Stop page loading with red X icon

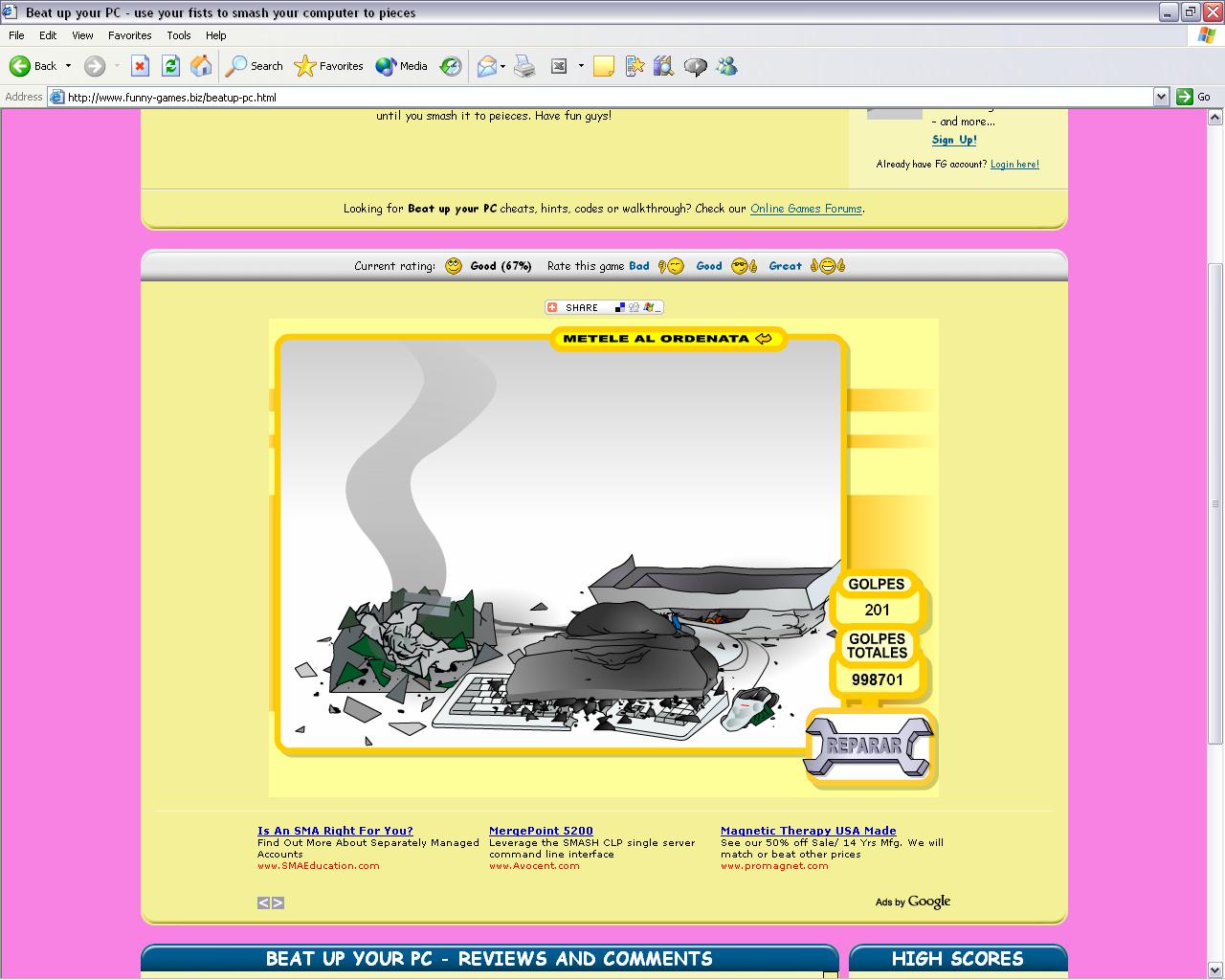140,66
